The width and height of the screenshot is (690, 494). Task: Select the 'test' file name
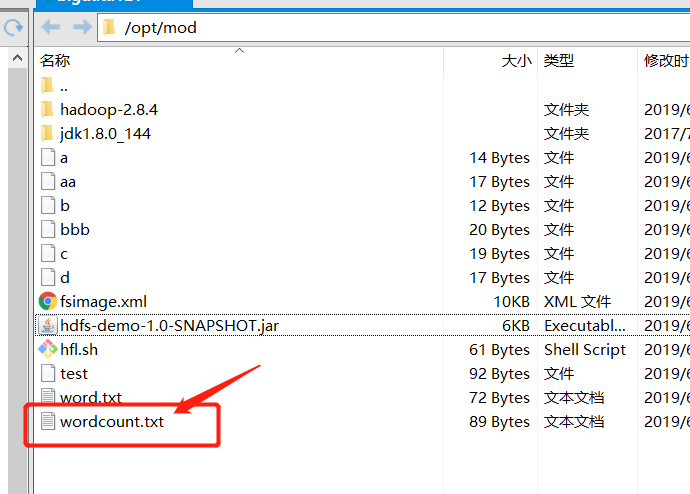coord(74,373)
